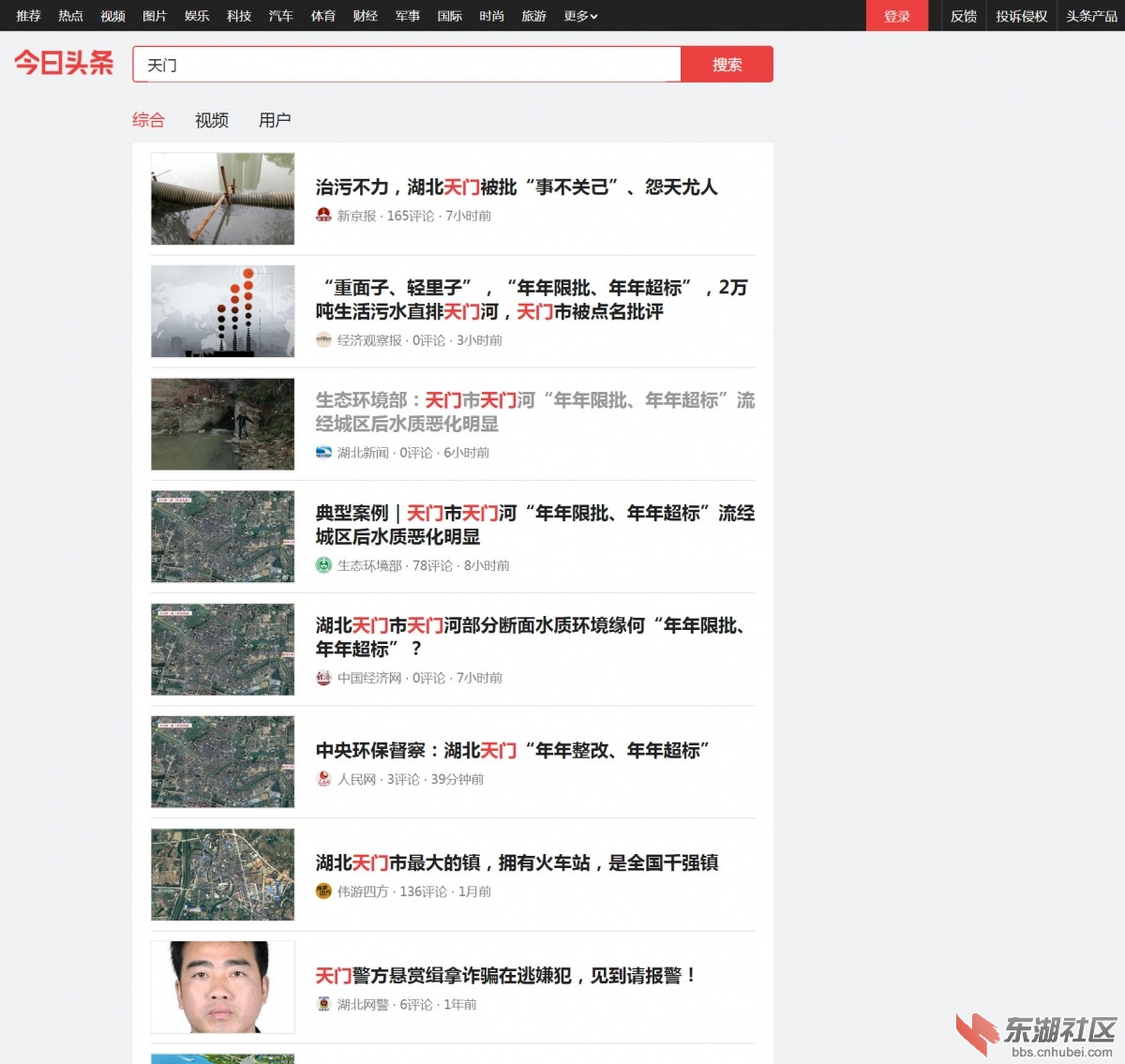Switch to the 视频 search results tab

212,120
